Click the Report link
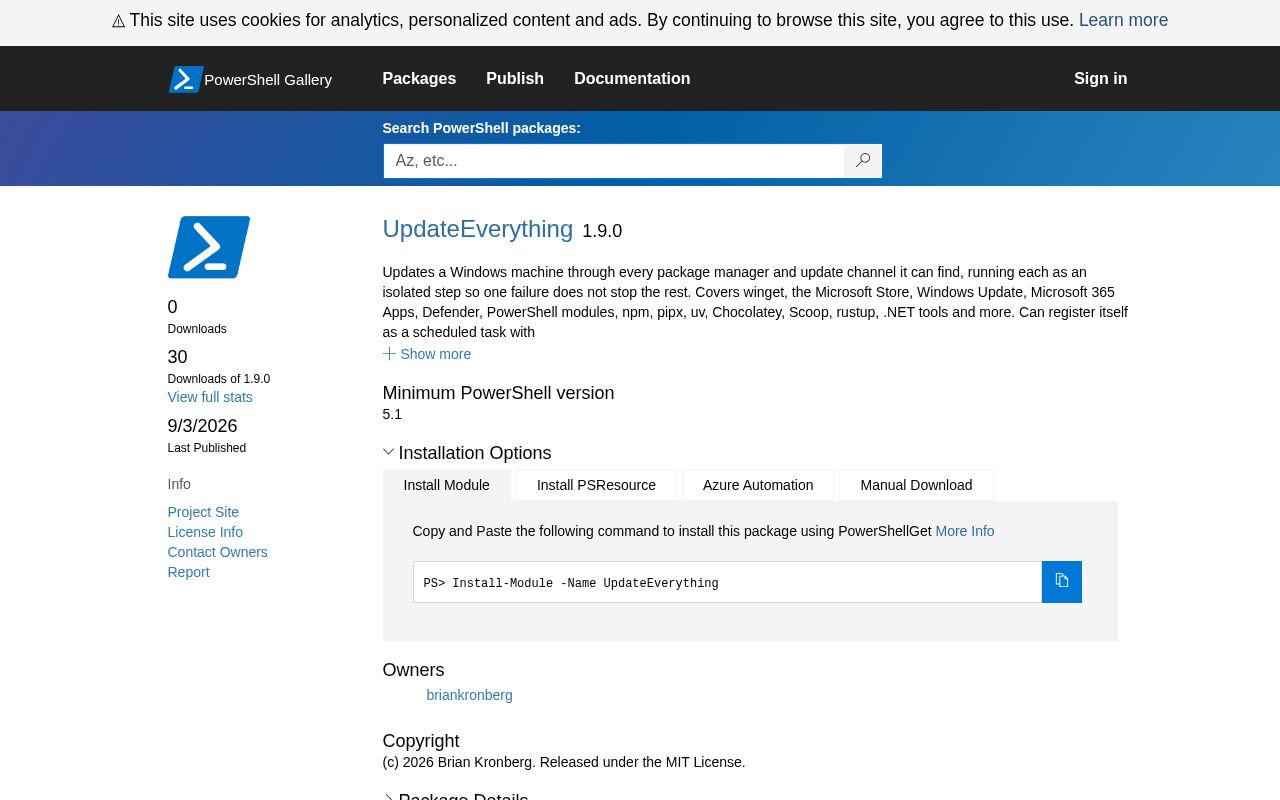 [188, 572]
